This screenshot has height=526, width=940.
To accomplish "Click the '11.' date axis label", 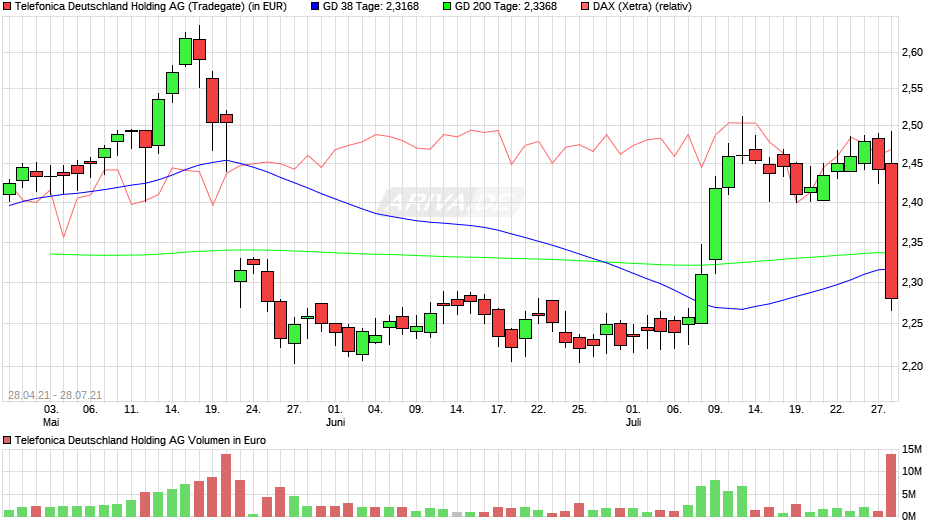I will tap(131, 410).
